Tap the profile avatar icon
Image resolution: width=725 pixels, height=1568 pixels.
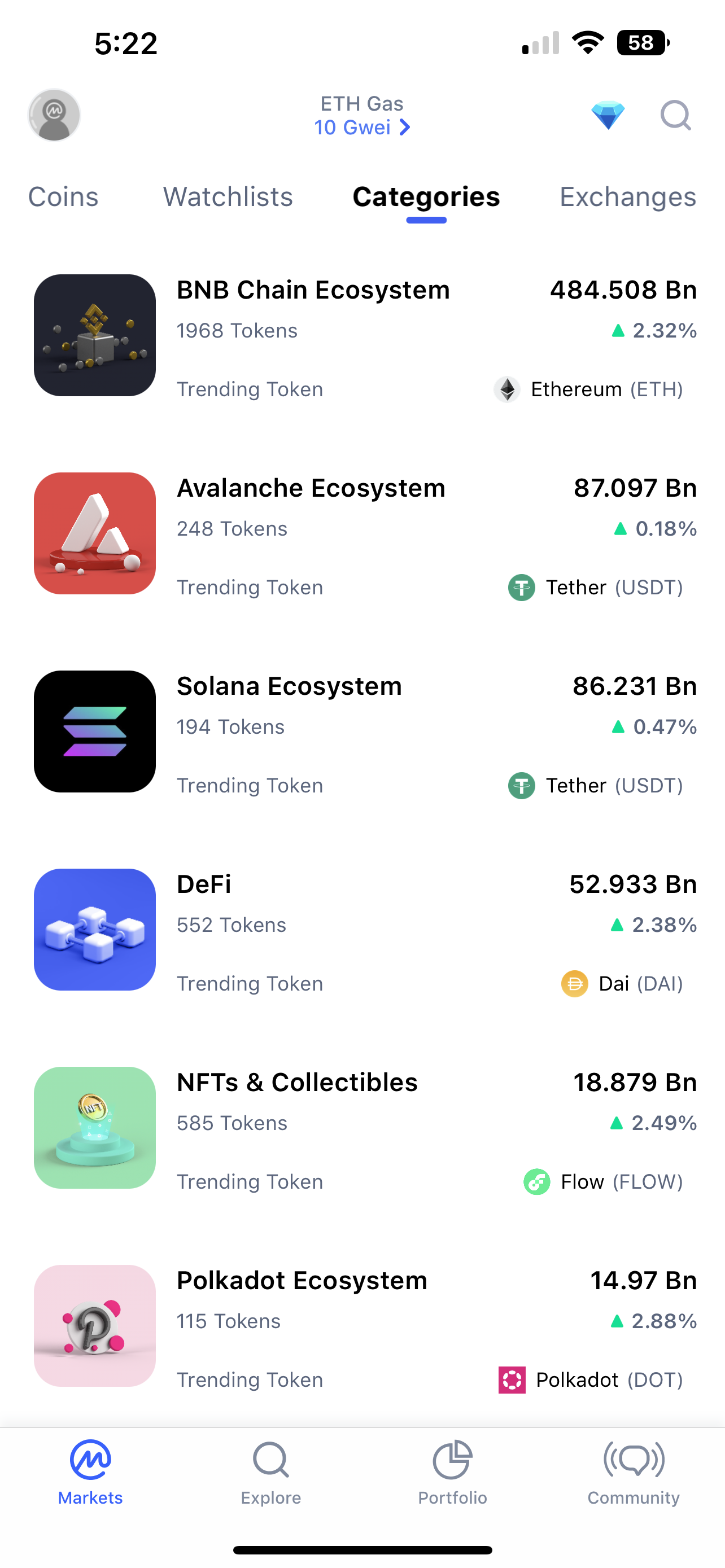coord(54,115)
